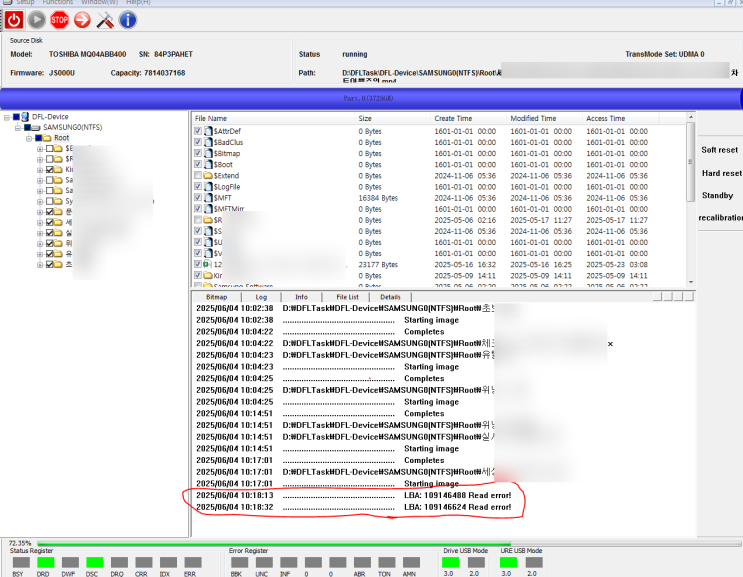Click log entry LBA: 109146624 Read error!
The width and height of the screenshot is (743, 577).
point(353,507)
